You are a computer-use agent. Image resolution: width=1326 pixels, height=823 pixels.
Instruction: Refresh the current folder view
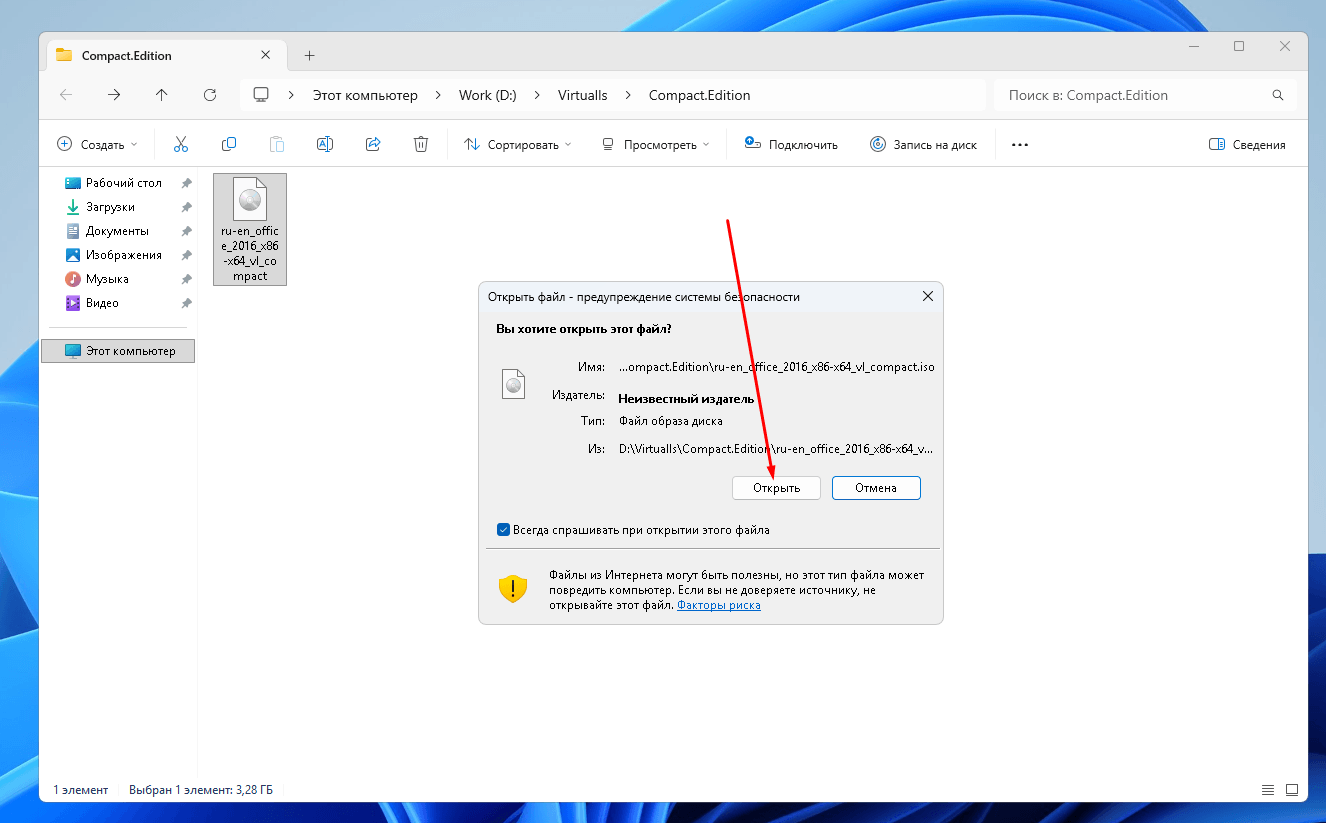tap(210, 95)
